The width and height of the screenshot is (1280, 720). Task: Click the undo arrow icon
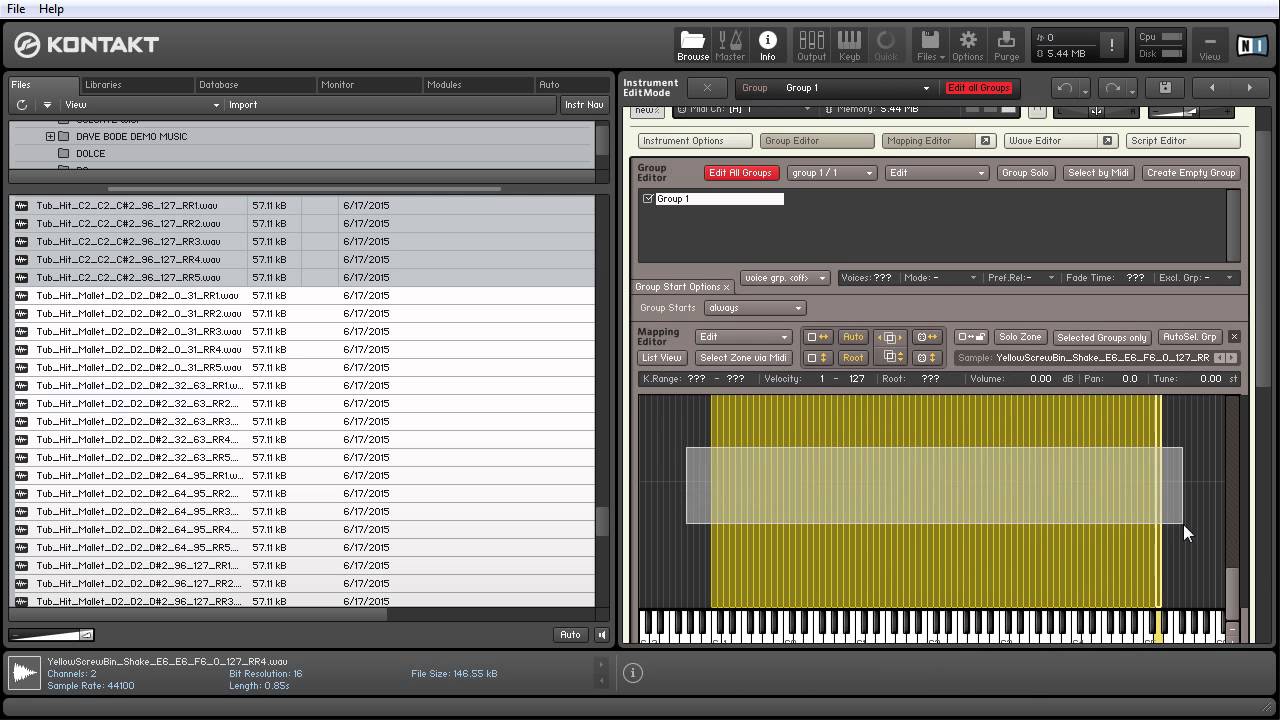coord(1065,88)
